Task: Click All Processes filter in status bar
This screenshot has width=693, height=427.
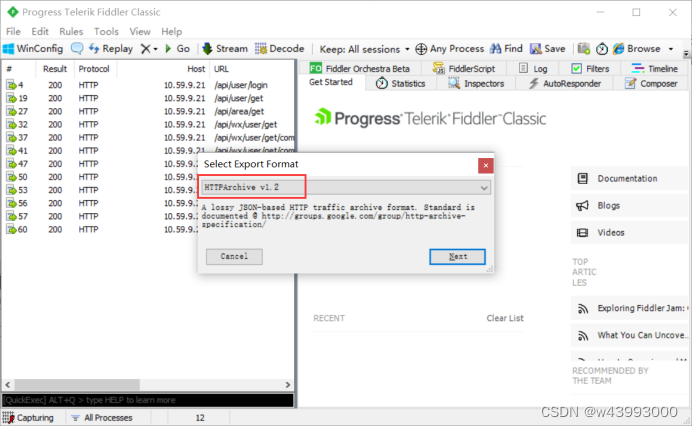Action: 102,418
